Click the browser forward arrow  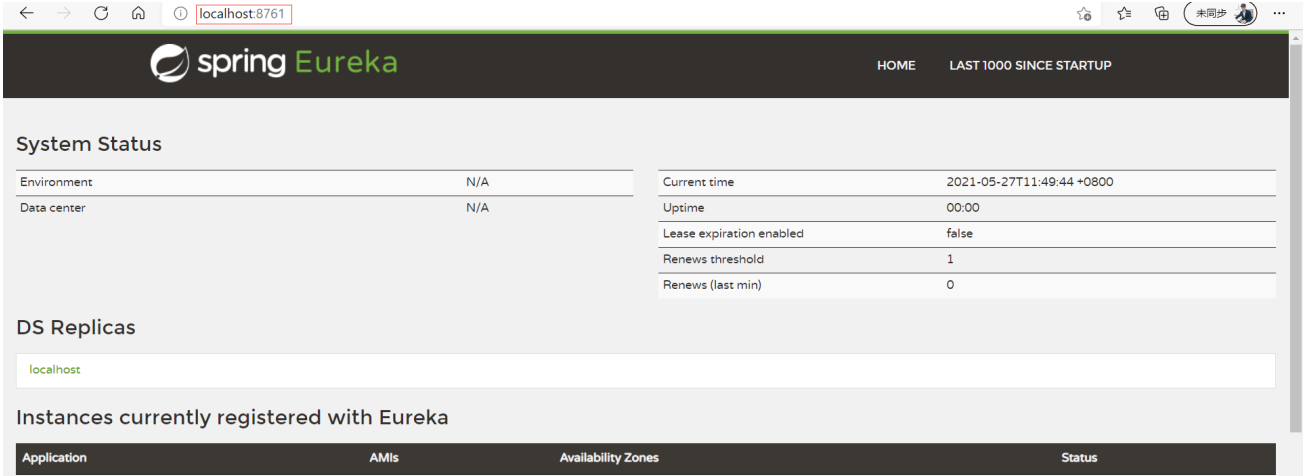(x=64, y=14)
